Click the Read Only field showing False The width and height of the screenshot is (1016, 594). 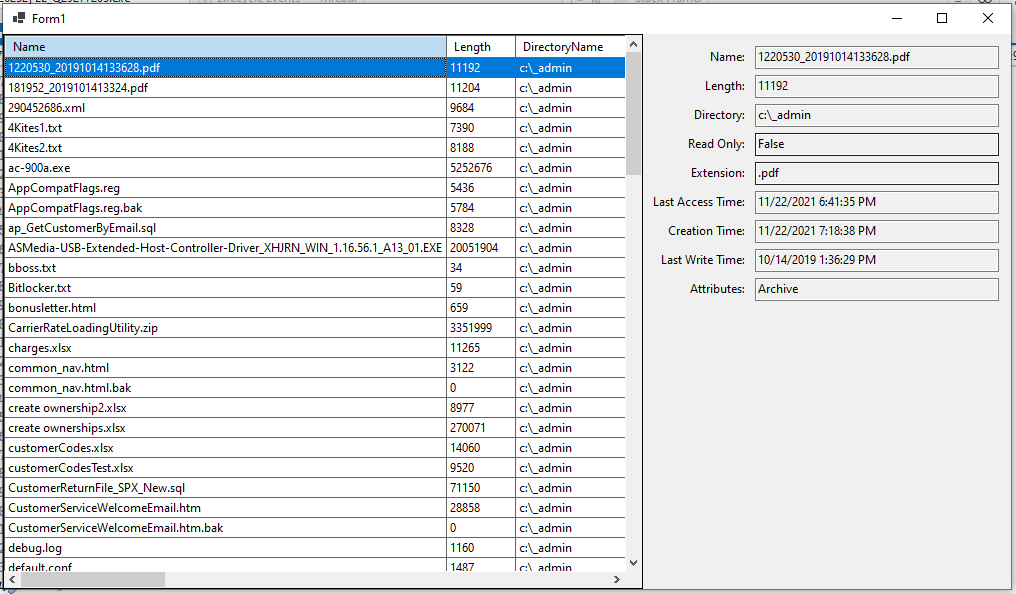click(x=877, y=144)
